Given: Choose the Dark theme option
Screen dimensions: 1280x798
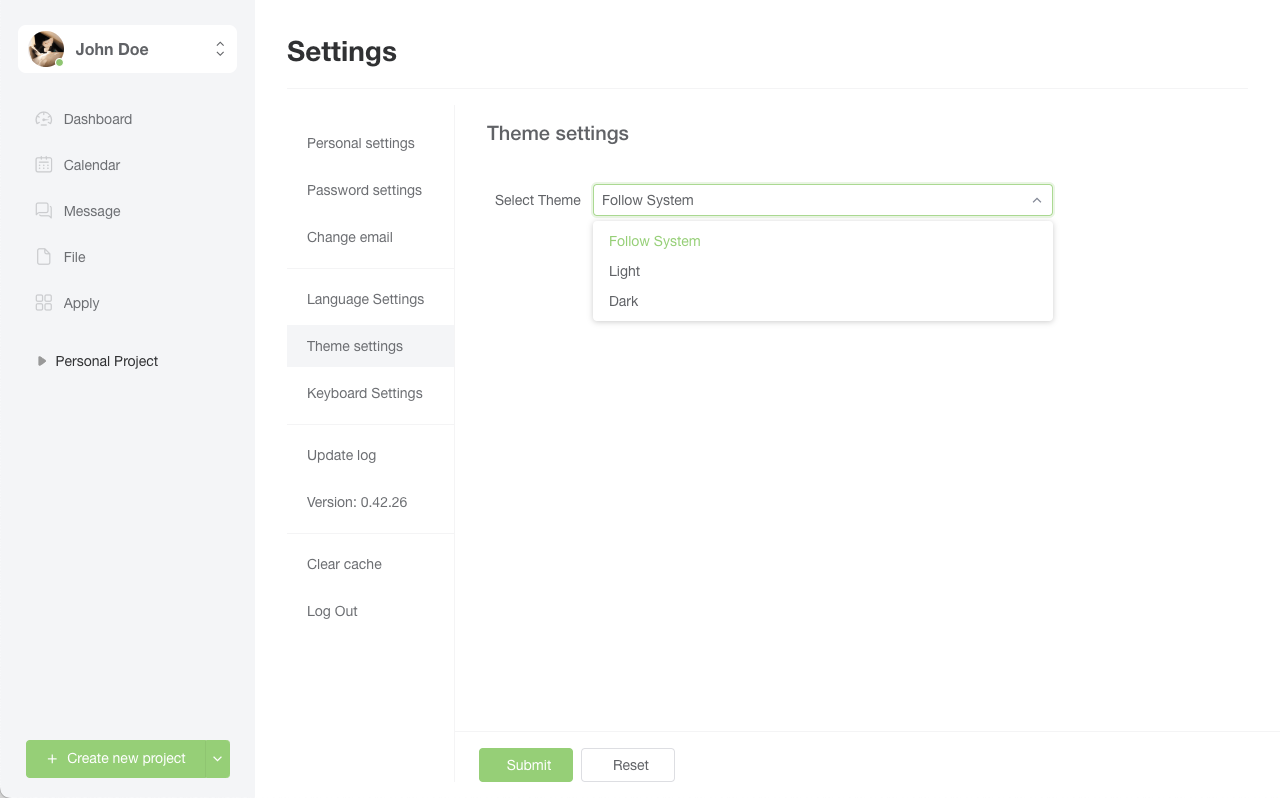Looking at the screenshot, I should [822, 301].
